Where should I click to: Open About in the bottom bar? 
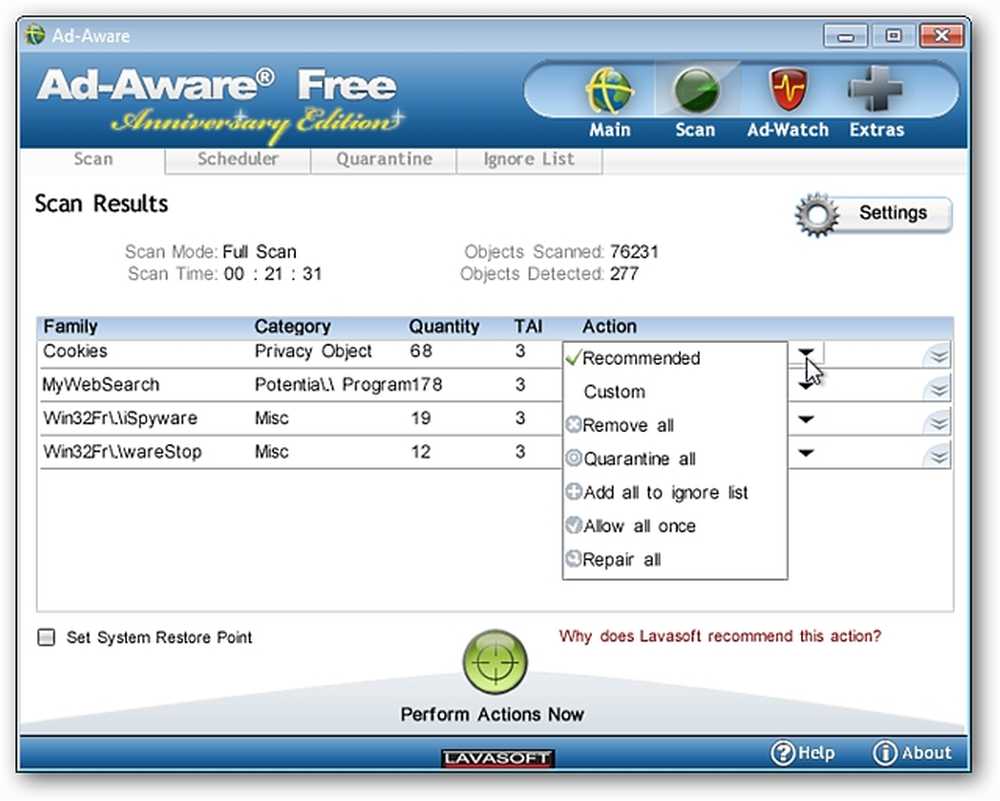click(x=912, y=753)
